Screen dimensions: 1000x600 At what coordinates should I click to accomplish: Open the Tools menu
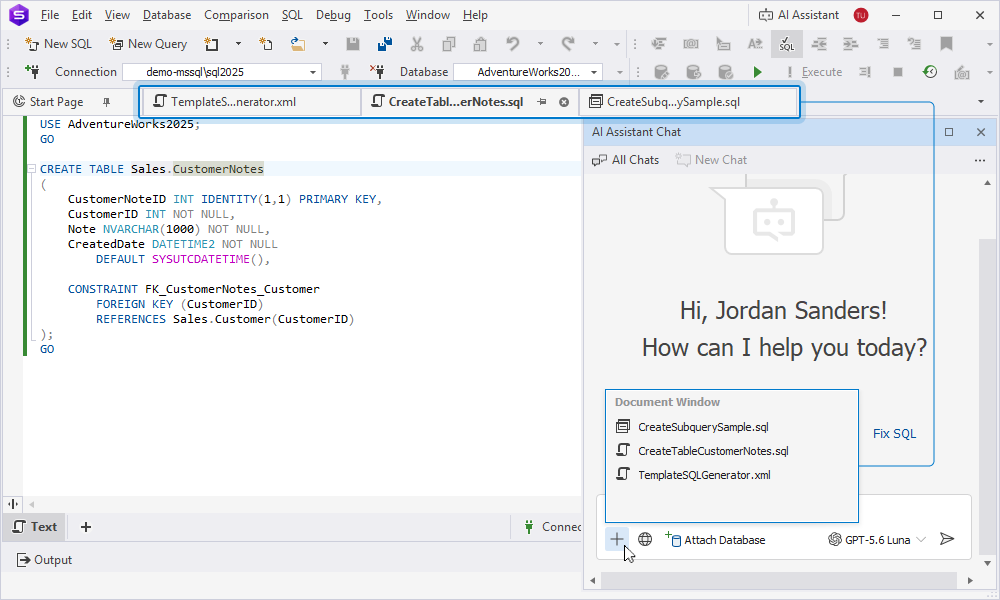click(x=378, y=15)
